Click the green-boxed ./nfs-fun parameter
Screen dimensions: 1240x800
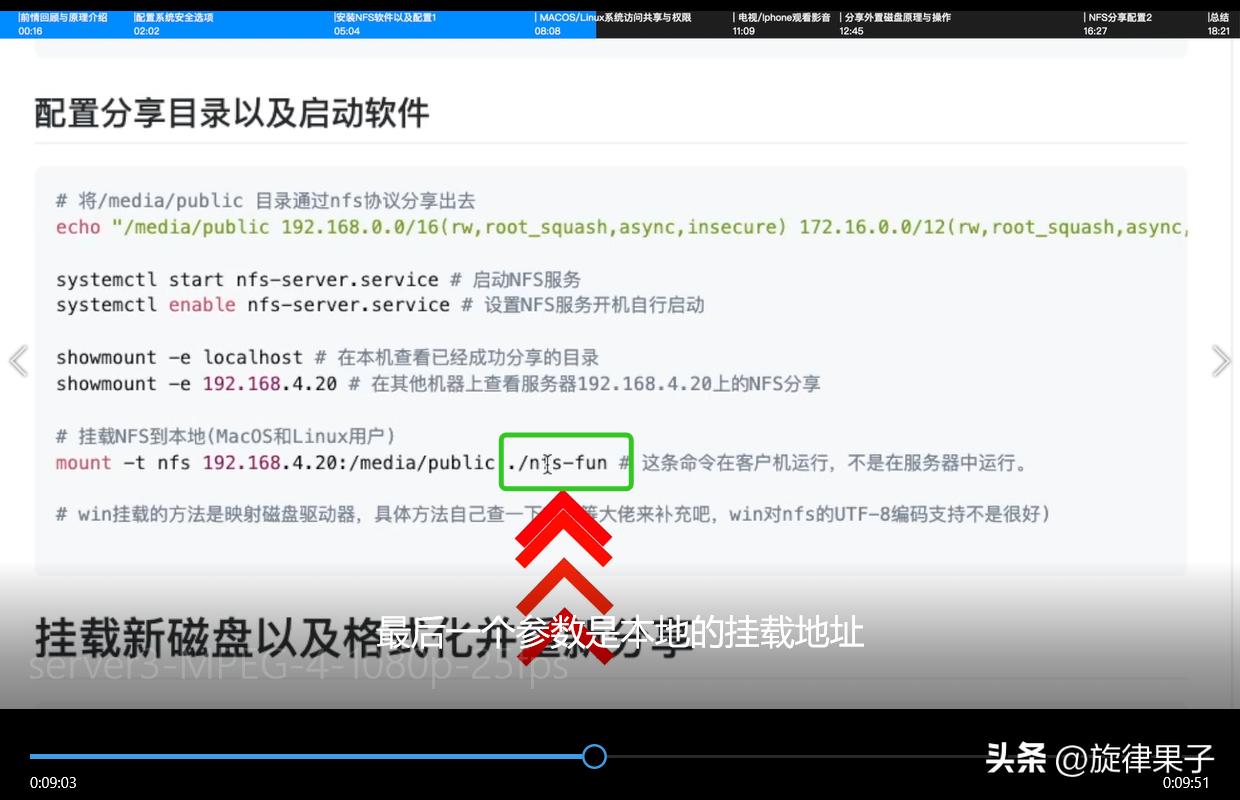pos(566,462)
